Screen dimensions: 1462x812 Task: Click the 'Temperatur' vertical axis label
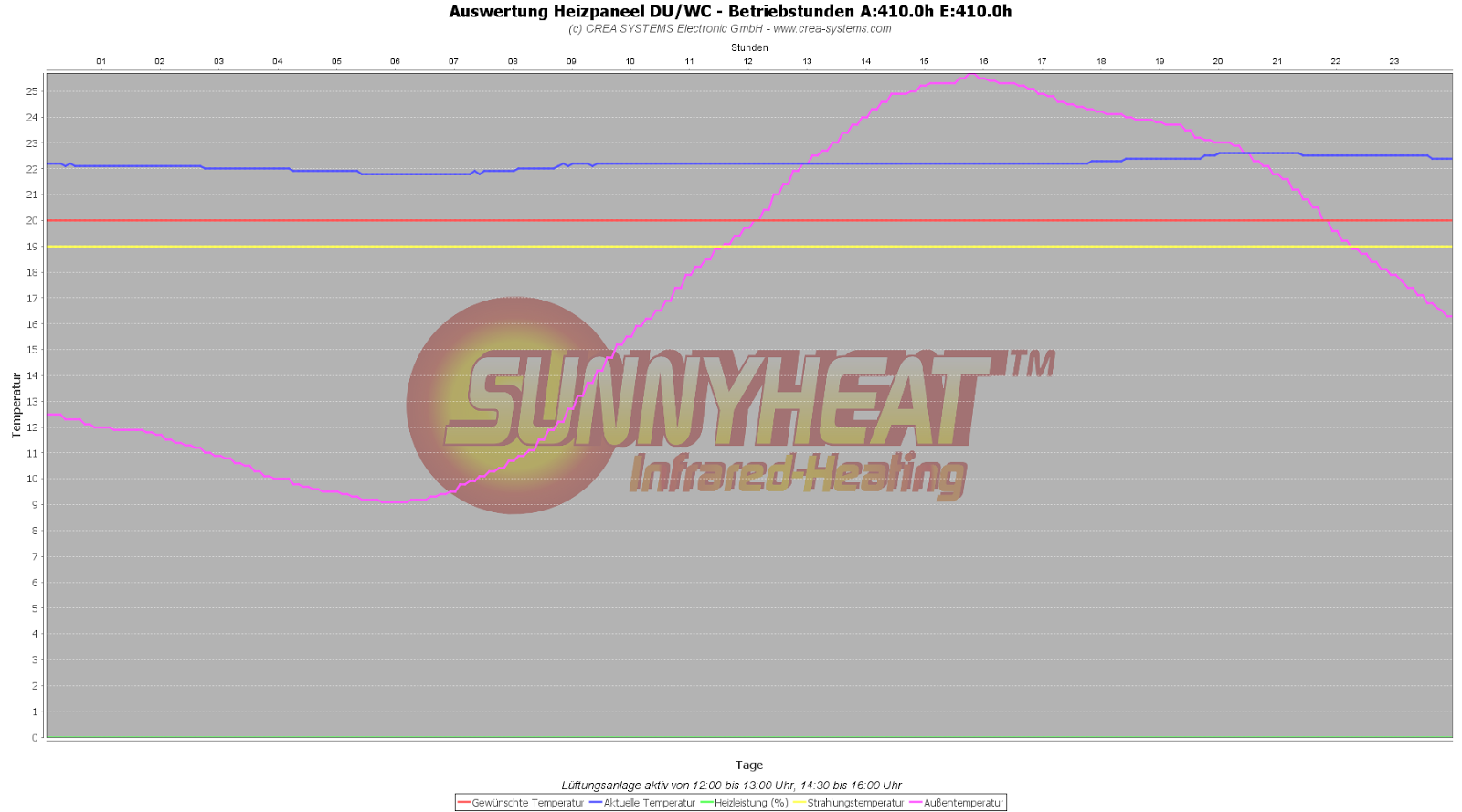16,405
